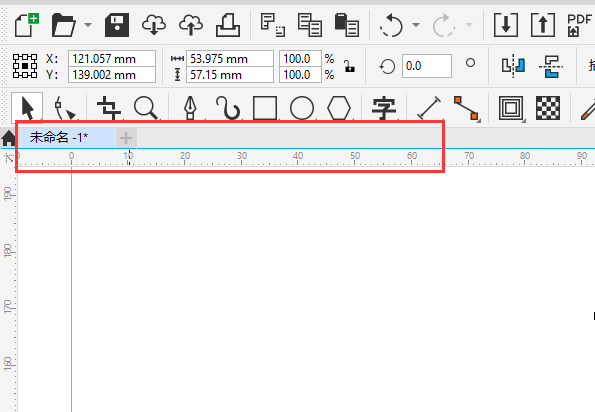Screen dimensions: 595x412
Task: Click the Print icon
Action: pyautogui.click(x=228, y=25)
